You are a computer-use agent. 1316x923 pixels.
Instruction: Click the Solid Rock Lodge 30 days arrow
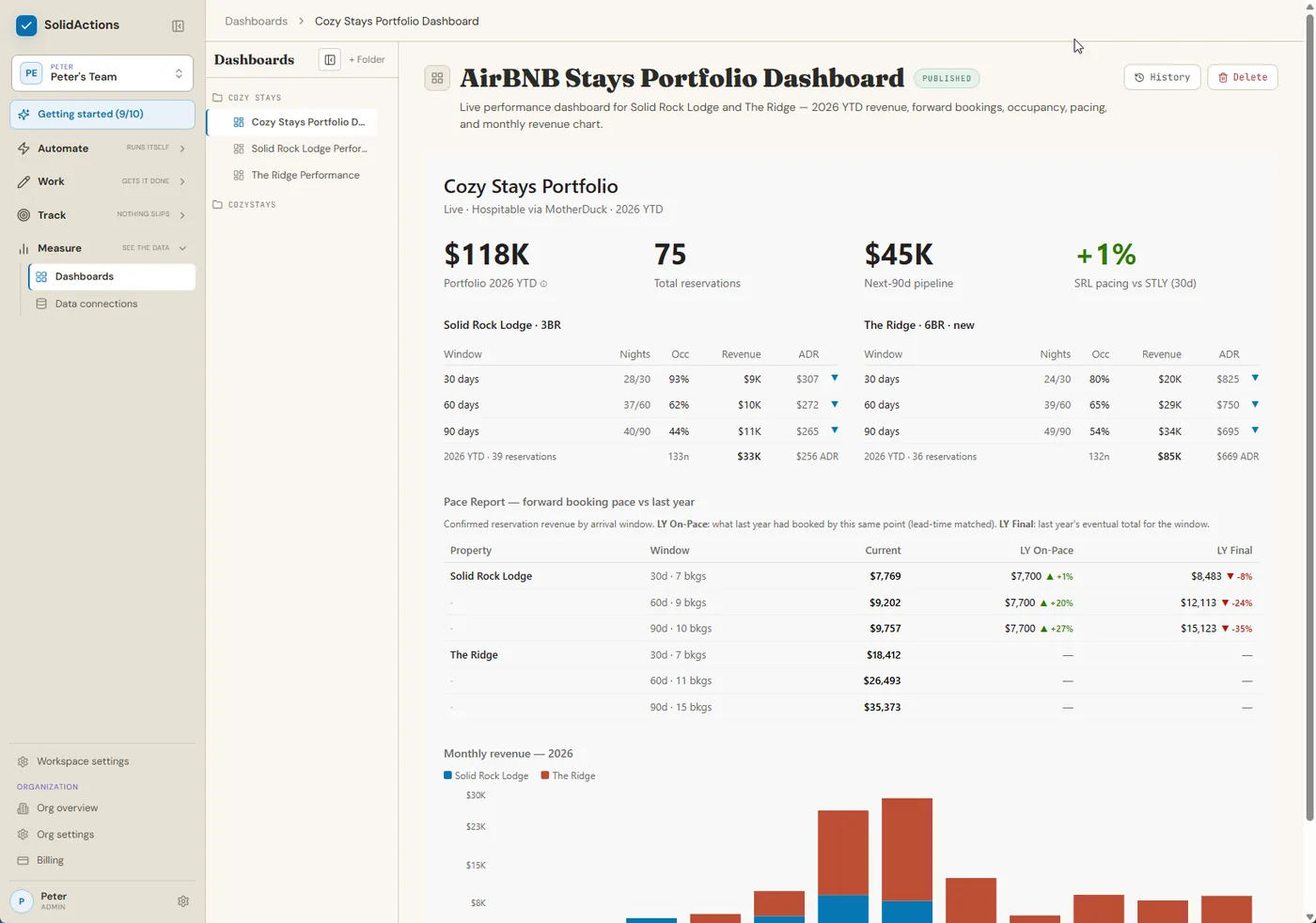[835, 379]
